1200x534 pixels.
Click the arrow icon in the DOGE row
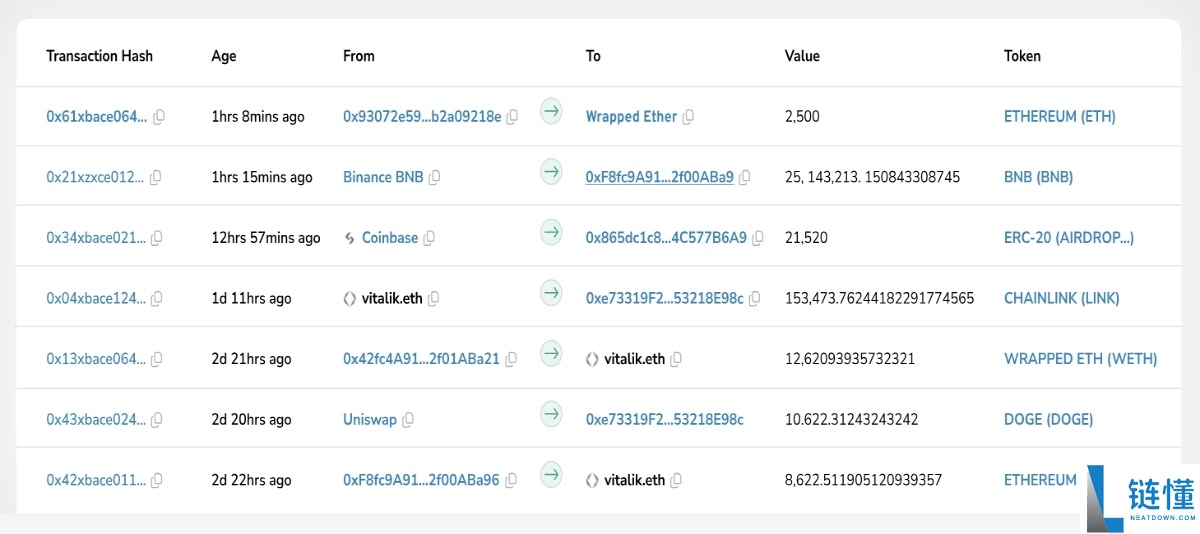[551, 413]
